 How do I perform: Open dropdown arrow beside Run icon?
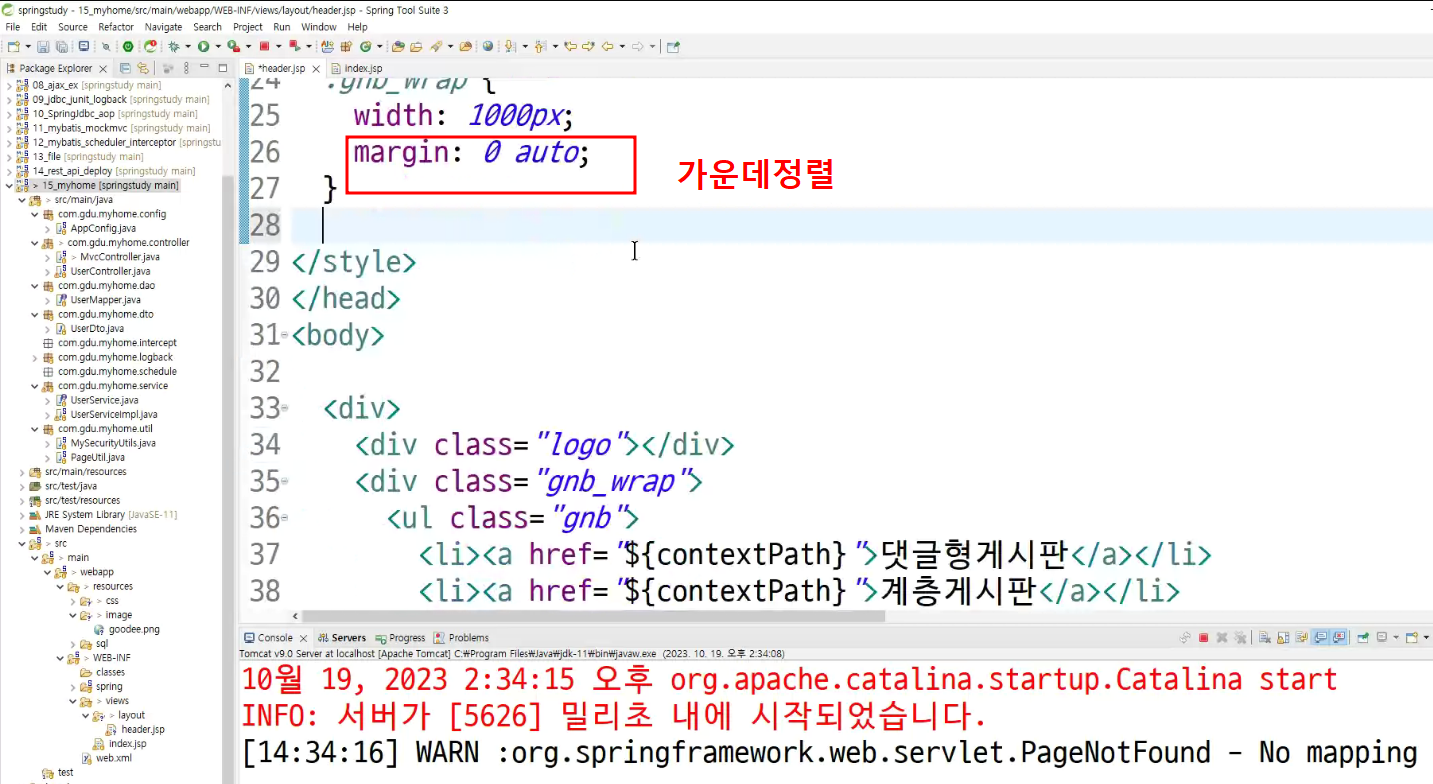[218, 46]
